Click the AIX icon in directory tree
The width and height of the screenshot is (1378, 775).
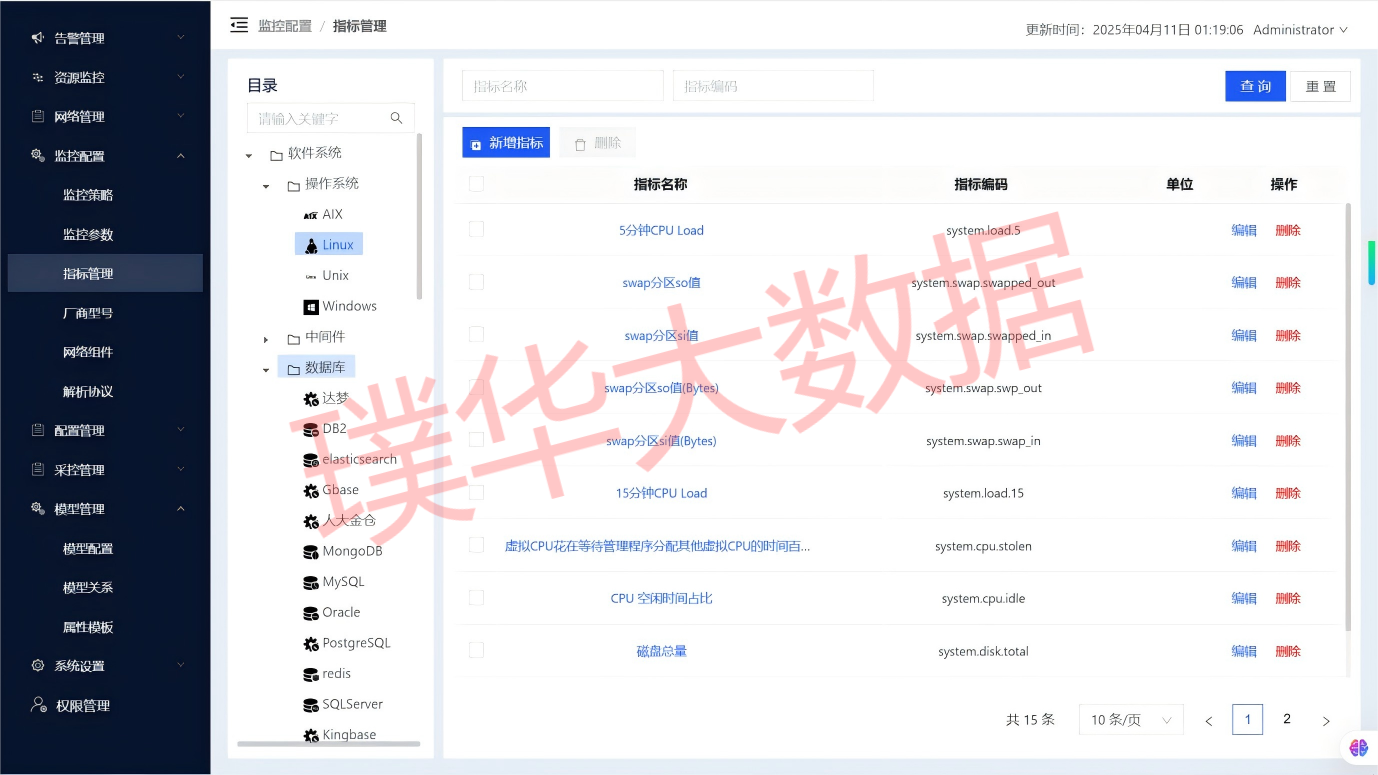click(x=310, y=215)
